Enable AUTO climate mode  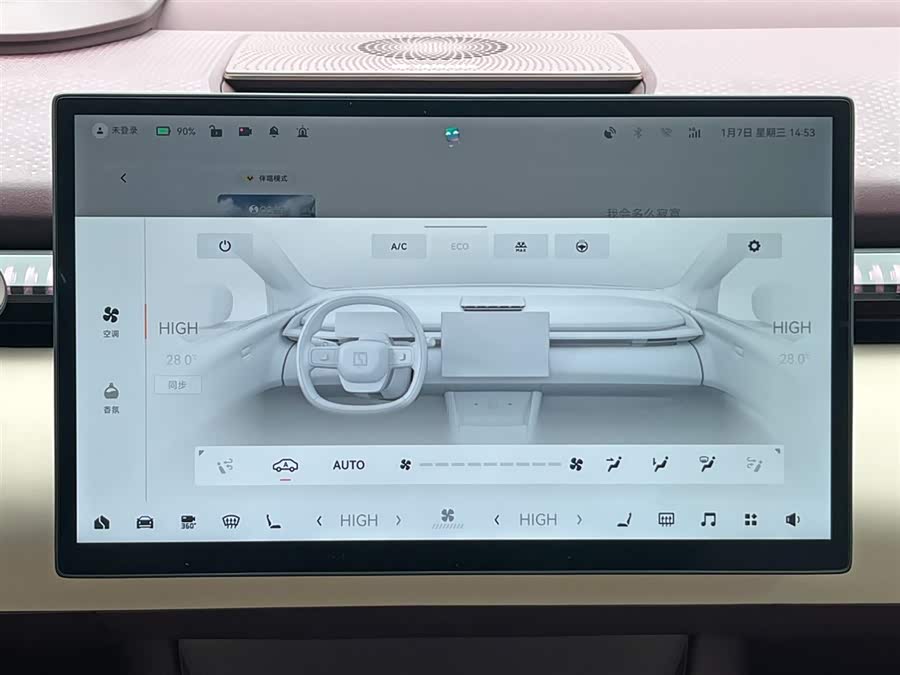pos(348,465)
